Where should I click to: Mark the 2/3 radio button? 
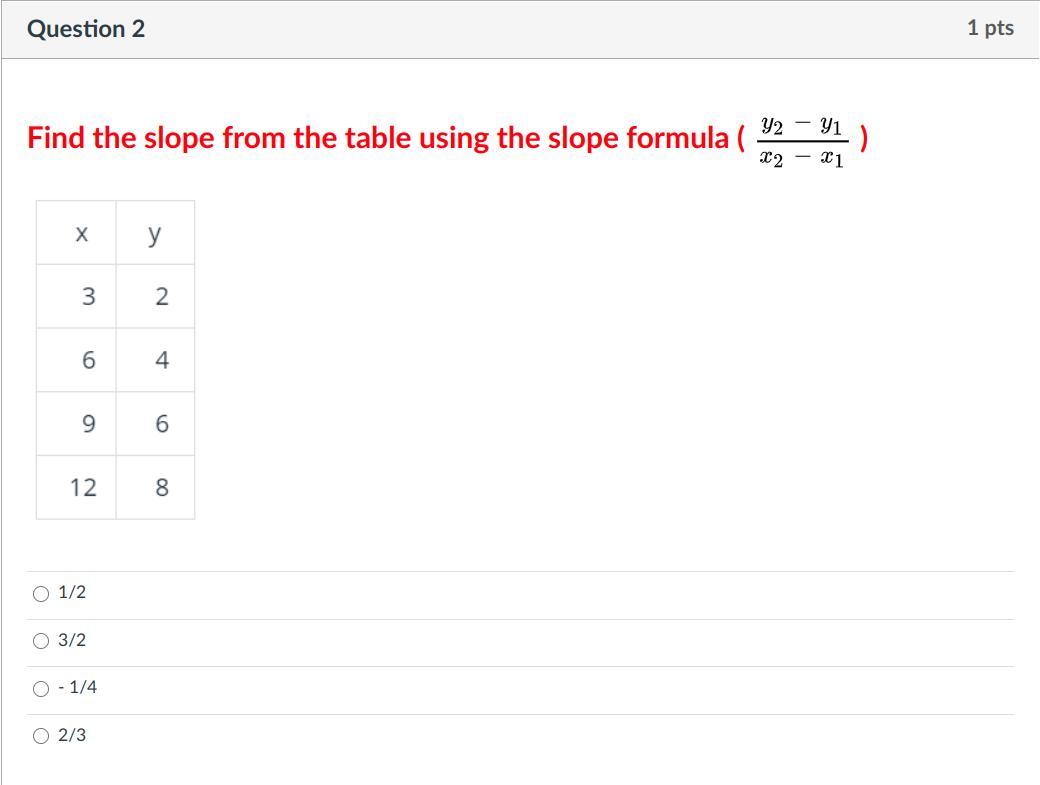point(41,737)
